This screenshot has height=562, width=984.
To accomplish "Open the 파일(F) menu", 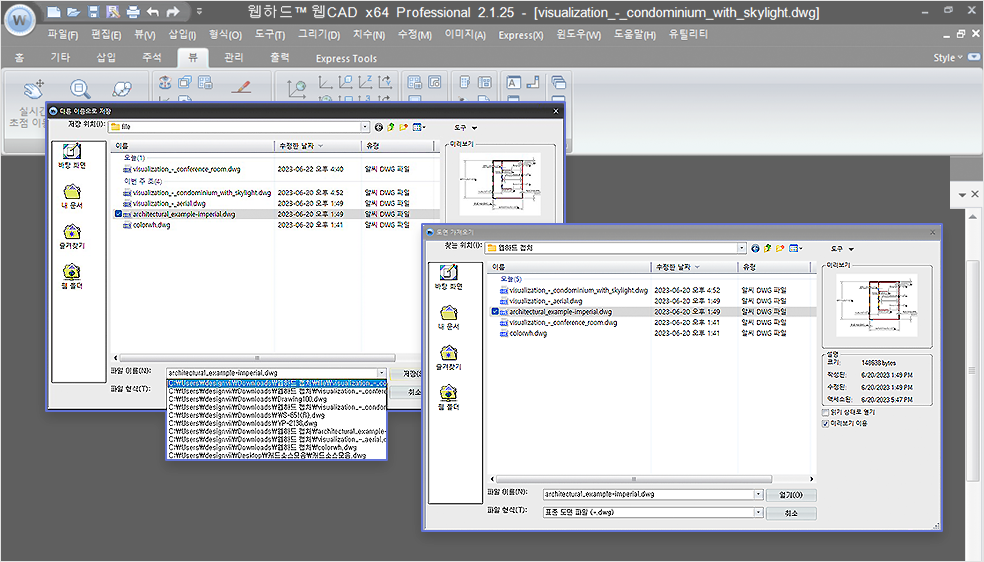I will tap(63, 35).
